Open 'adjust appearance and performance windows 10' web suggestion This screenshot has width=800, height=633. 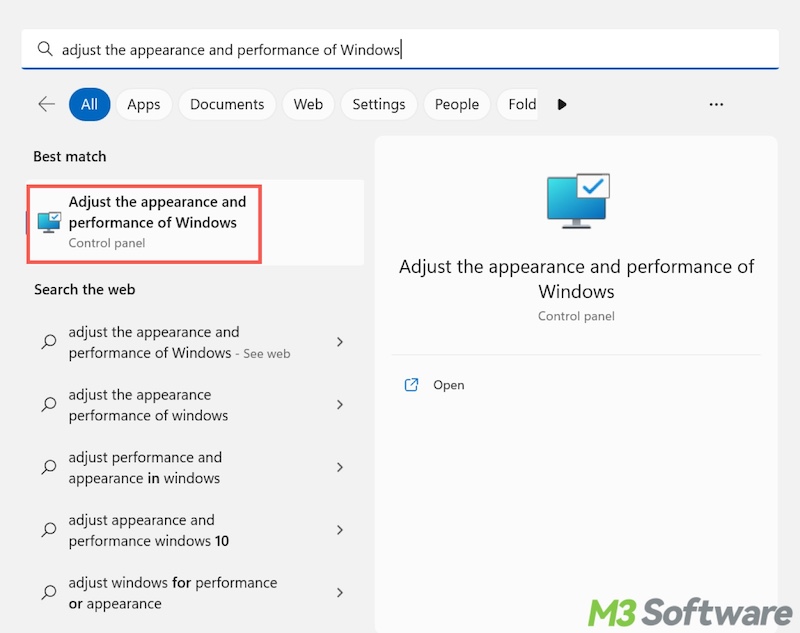148,530
